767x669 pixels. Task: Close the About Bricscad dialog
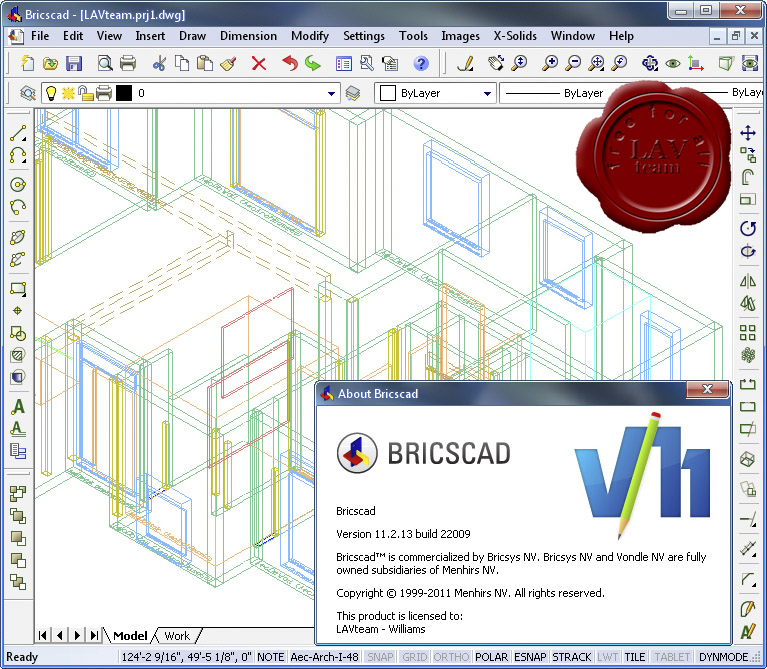click(707, 389)
